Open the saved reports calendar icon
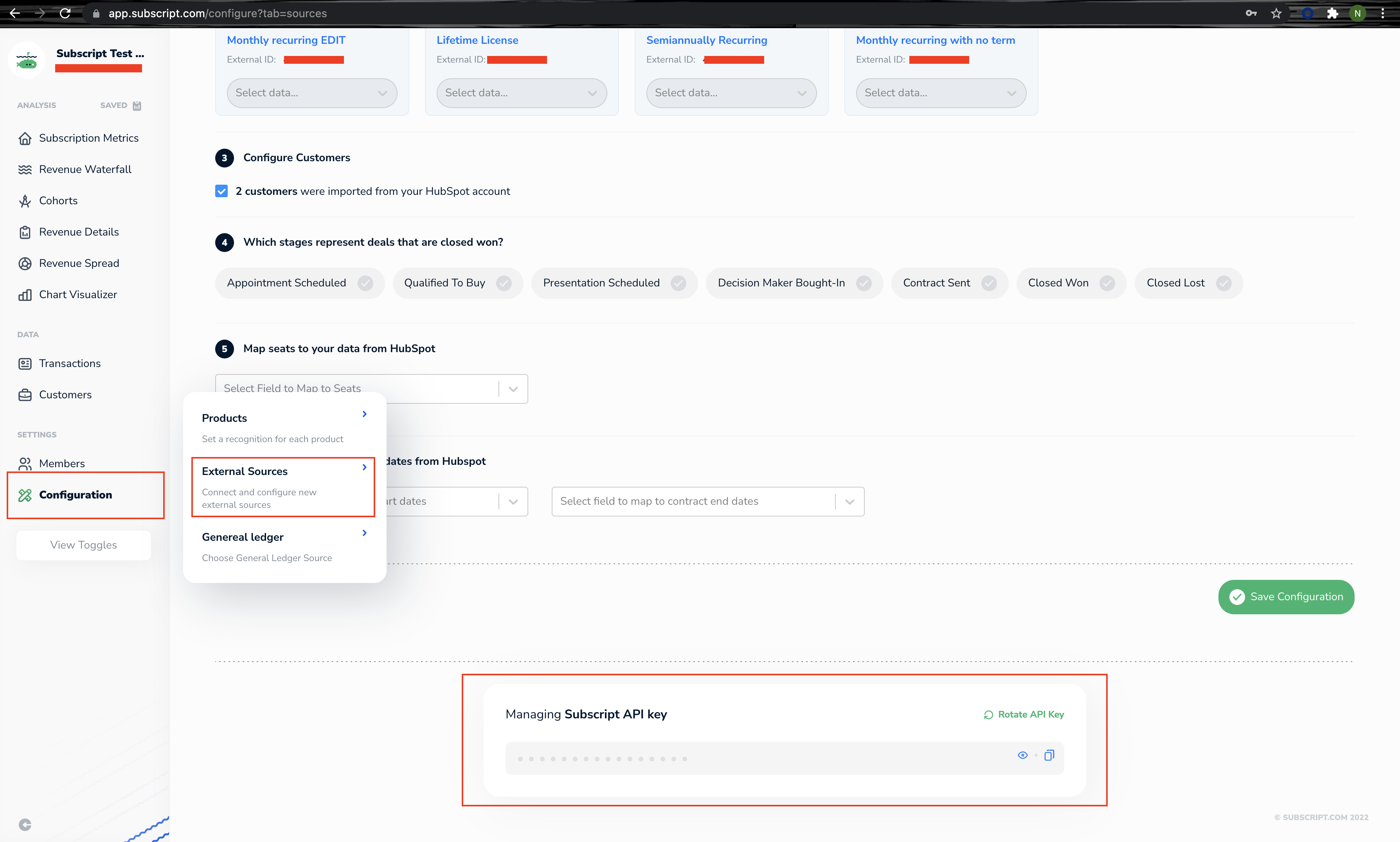Image resolution: width=1400 pixels, height=842 pixels. (137, 106)
